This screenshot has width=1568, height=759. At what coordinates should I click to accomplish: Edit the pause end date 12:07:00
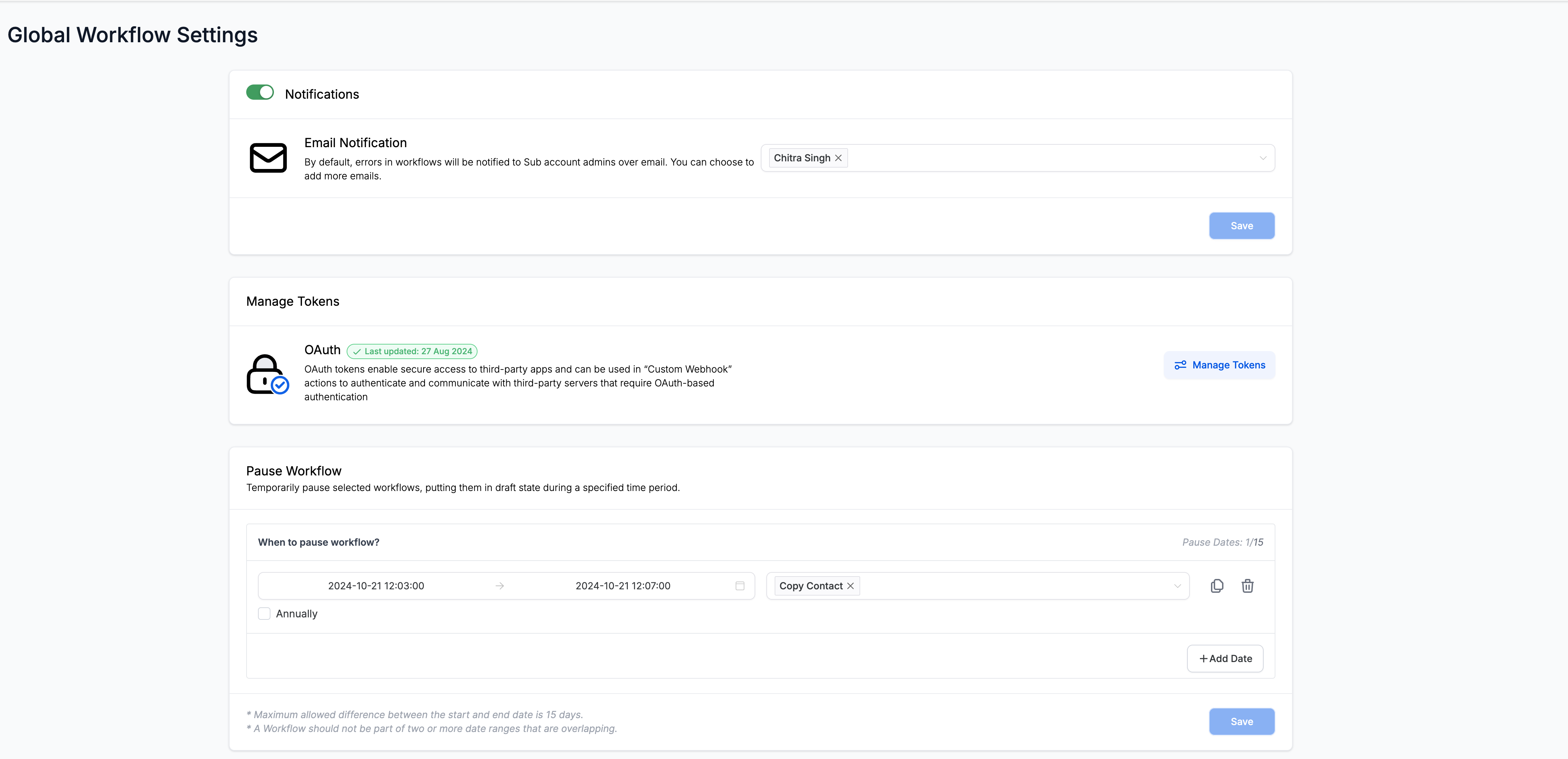pyautogui.click(x=623, y=586)
